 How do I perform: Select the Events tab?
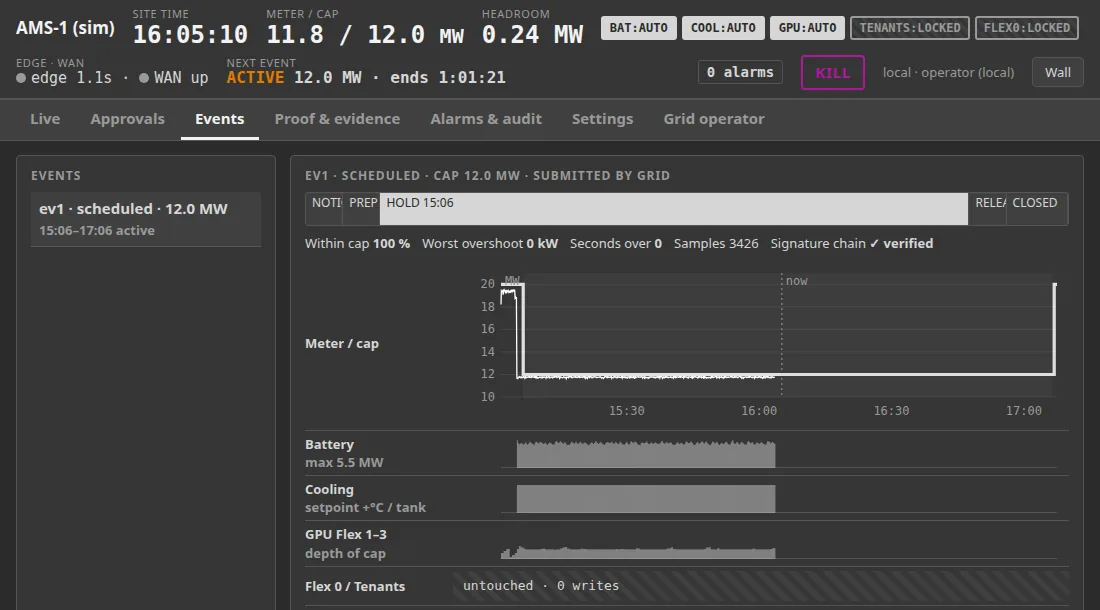point(220,119)
